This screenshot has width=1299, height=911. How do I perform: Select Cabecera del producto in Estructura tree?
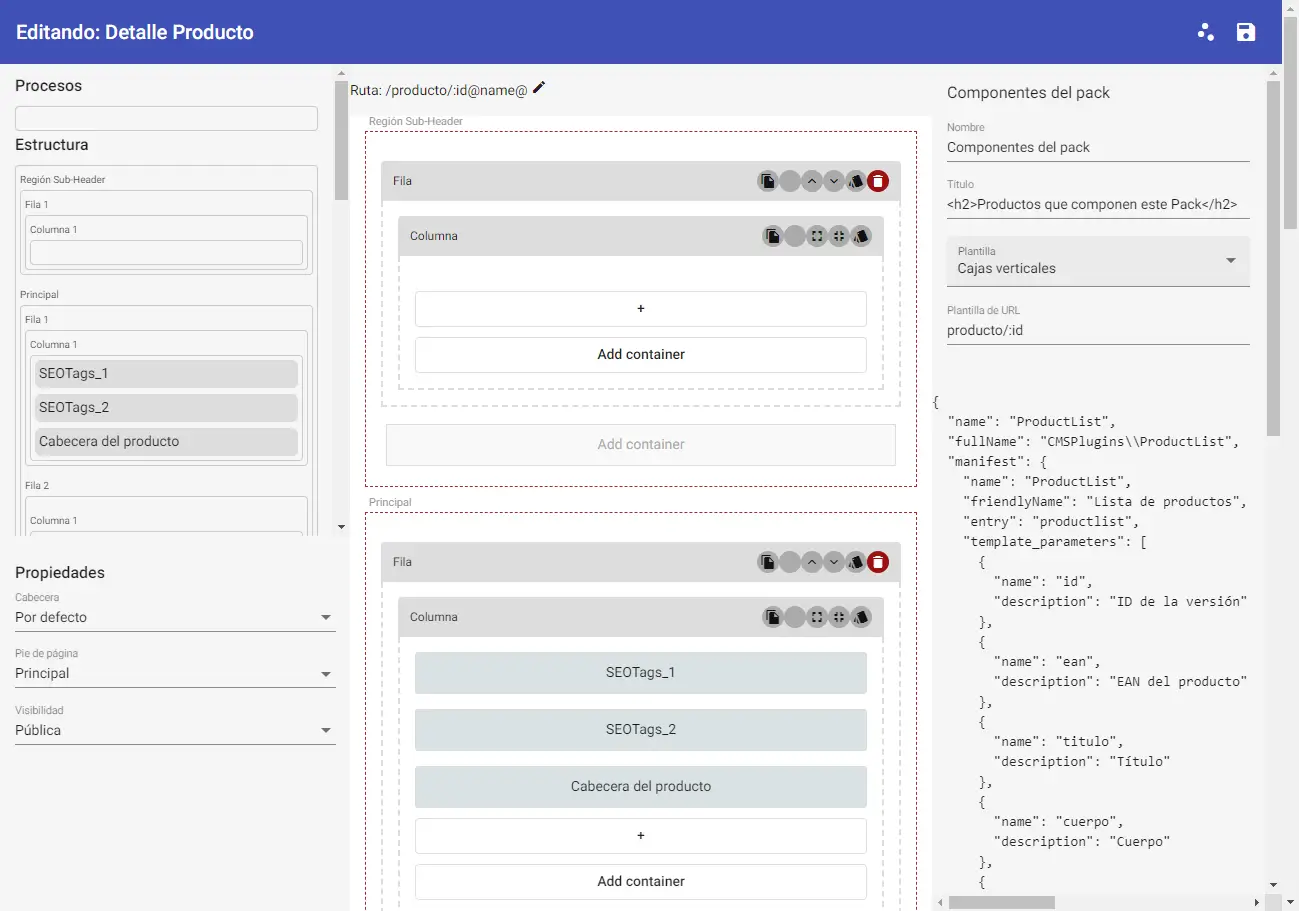(x=166, y=441)
